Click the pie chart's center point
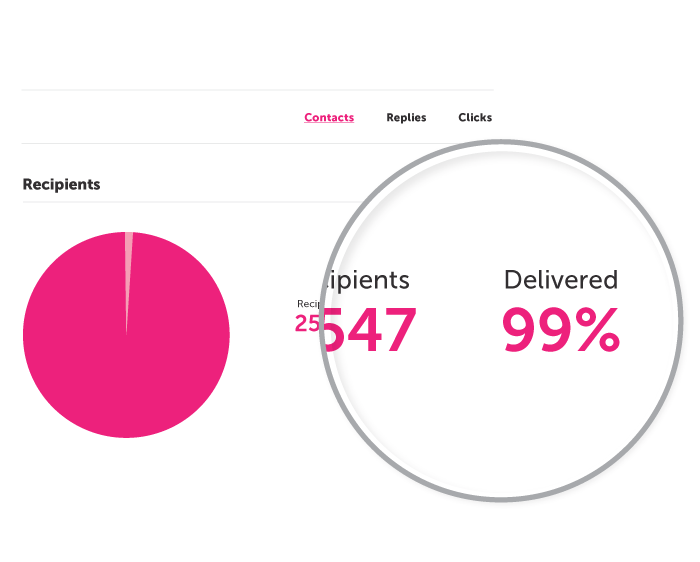This screenshot has height=562, width=700. coord(126,335)
